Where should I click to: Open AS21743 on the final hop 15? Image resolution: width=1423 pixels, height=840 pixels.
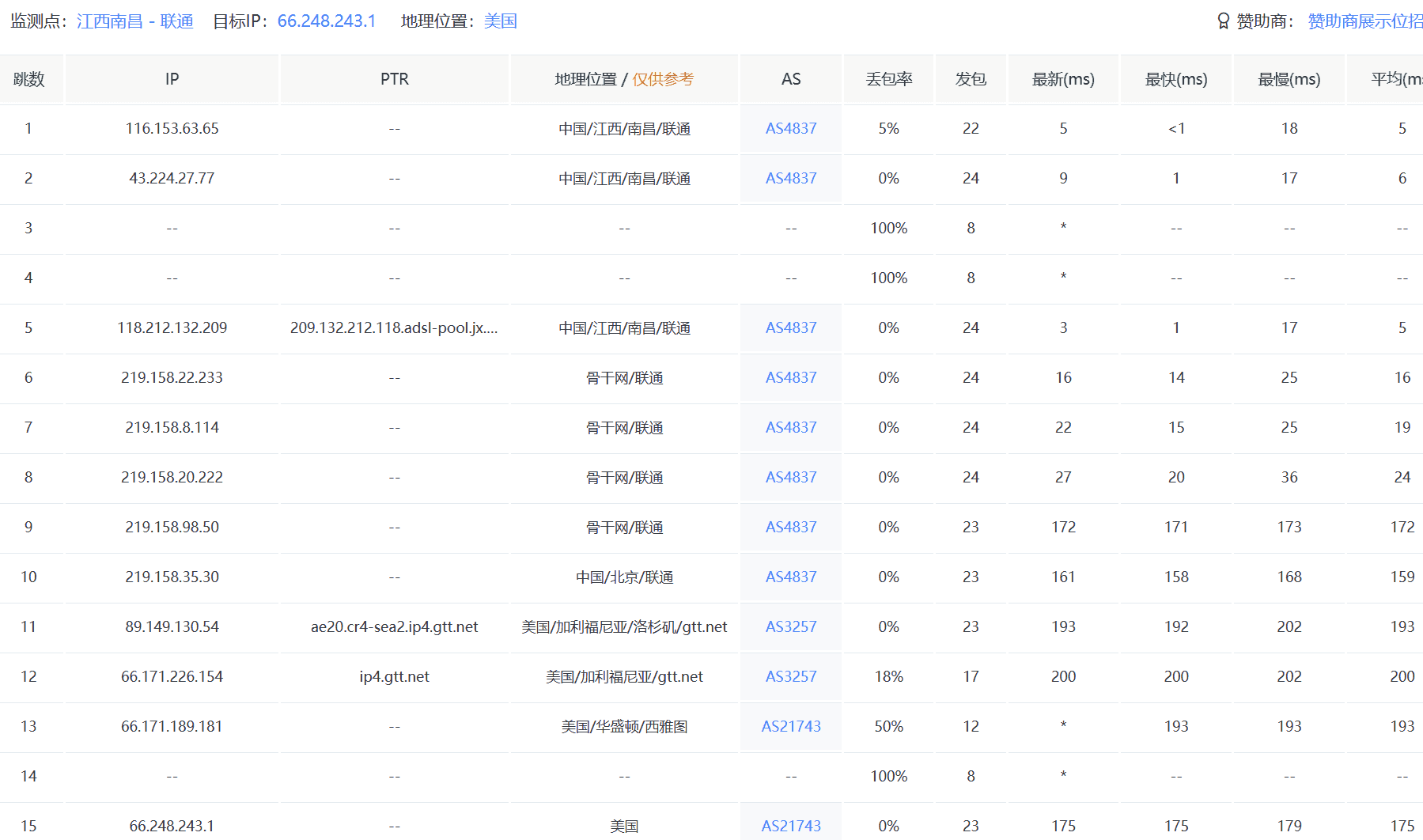click(790, 825)
